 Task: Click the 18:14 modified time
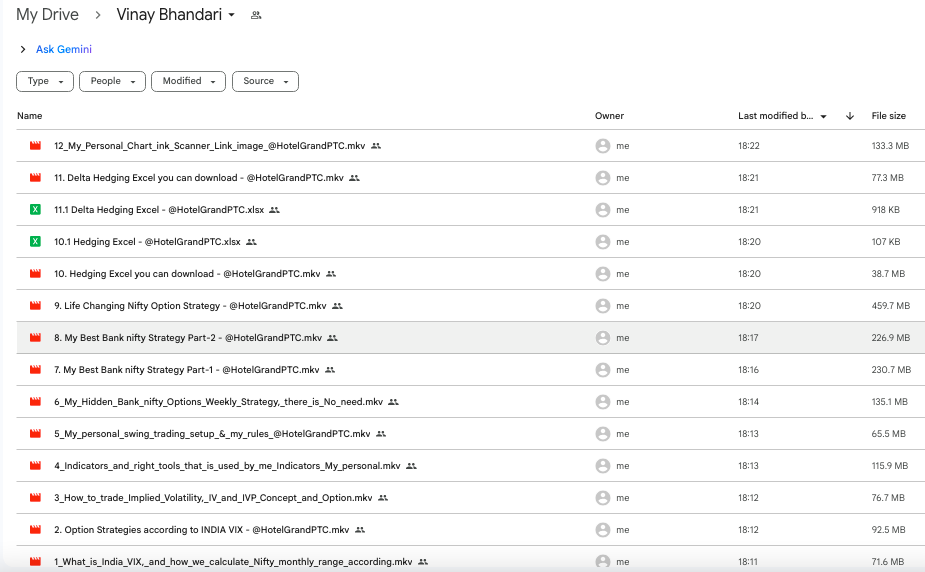pyautogui.click(x=749, y=402)
